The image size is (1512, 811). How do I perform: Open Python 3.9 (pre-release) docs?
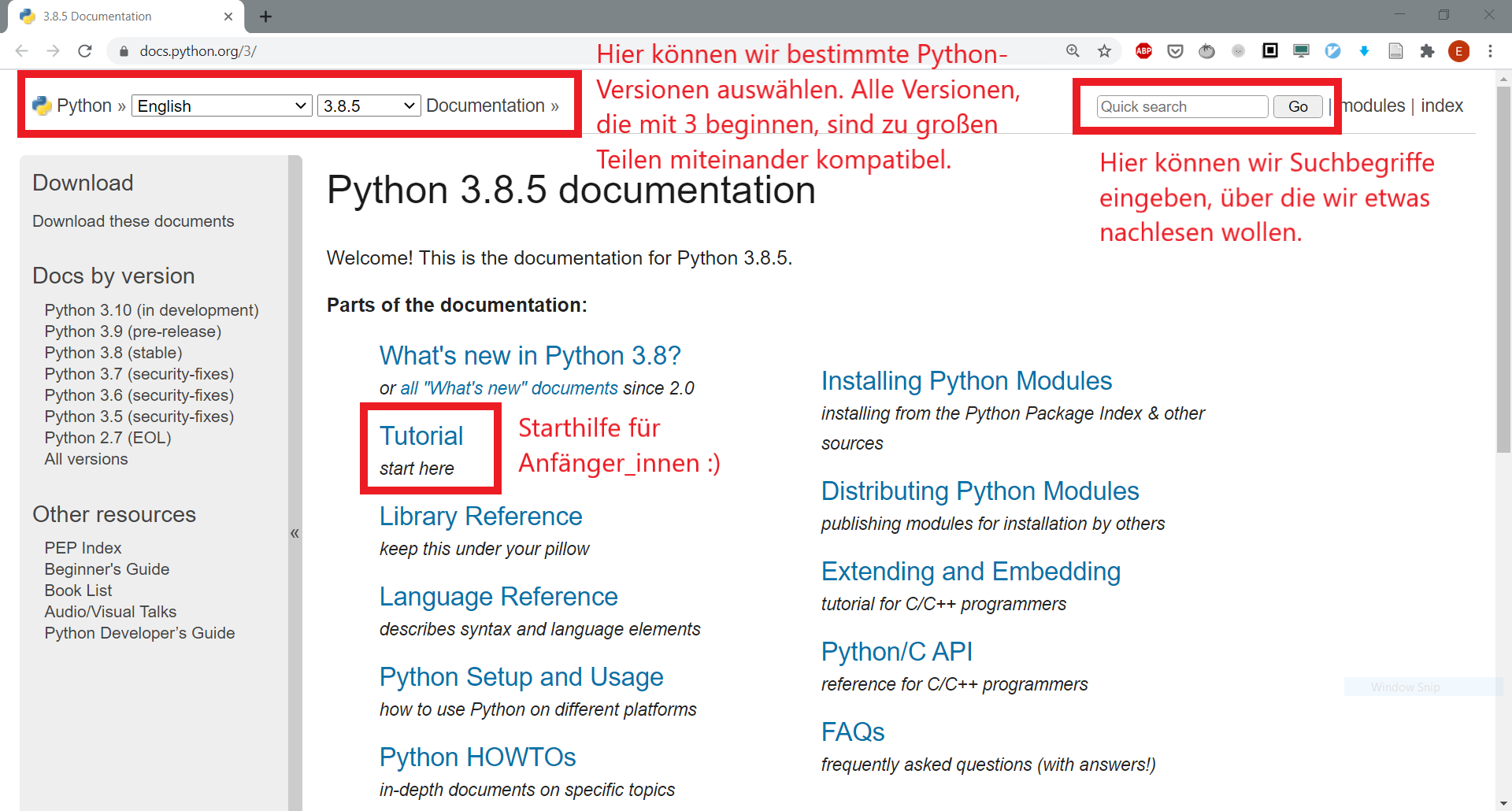click(x=132, y=331)
